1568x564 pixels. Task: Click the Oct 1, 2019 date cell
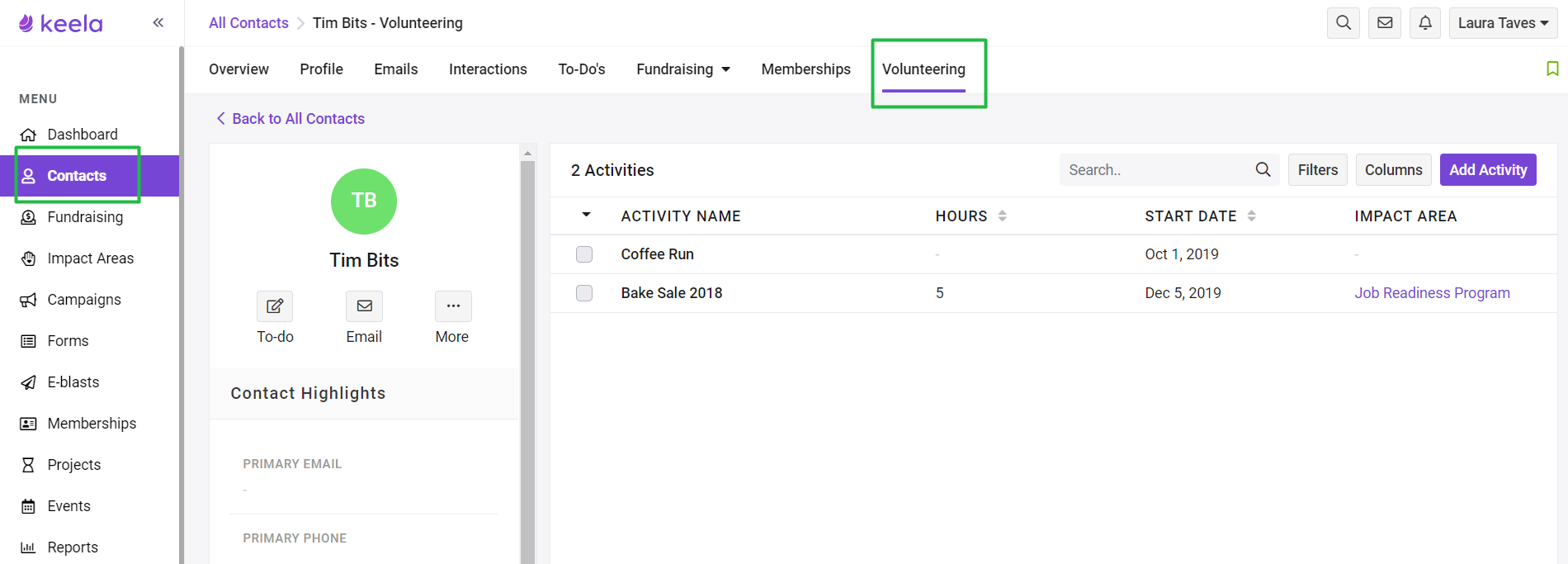coord(1182,254)
